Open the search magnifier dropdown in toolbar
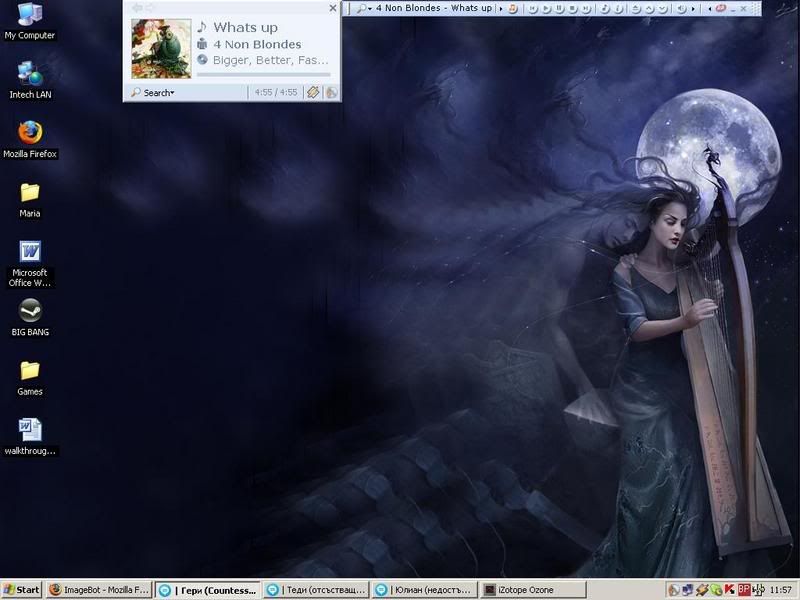The width and height of the screenshot is (800, 600). 363,9
